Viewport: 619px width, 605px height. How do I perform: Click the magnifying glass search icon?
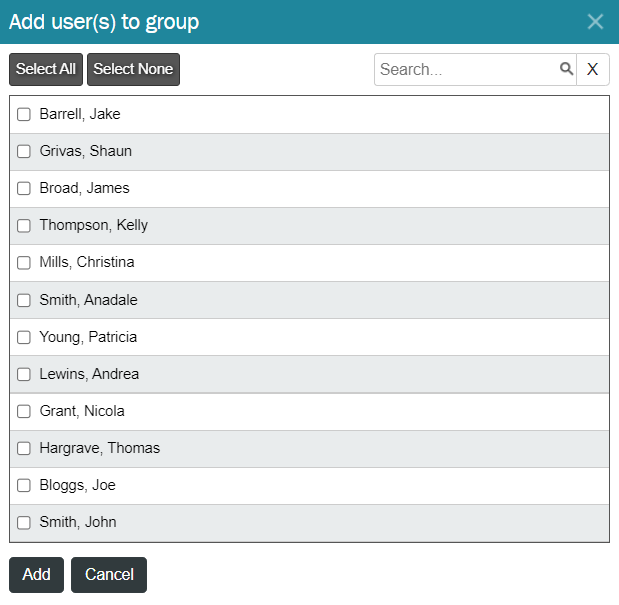pyautogui.click(x=566, y=69)
